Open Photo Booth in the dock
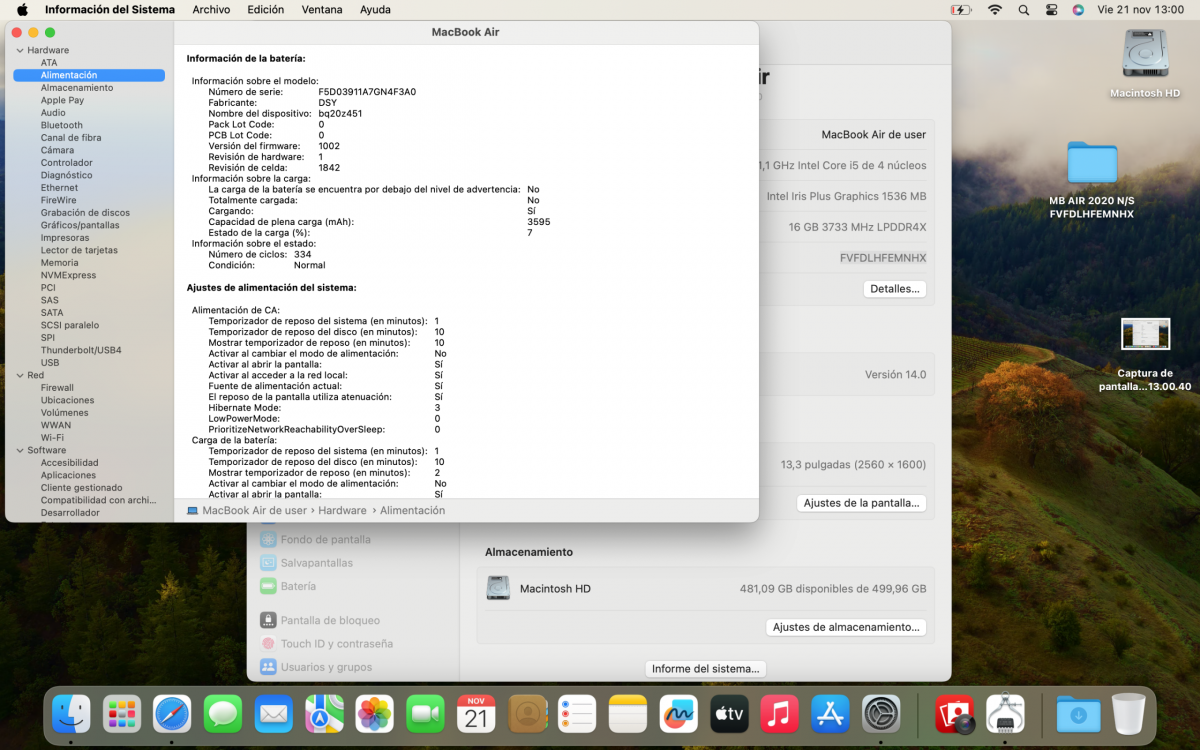 (x=954, y=714)
